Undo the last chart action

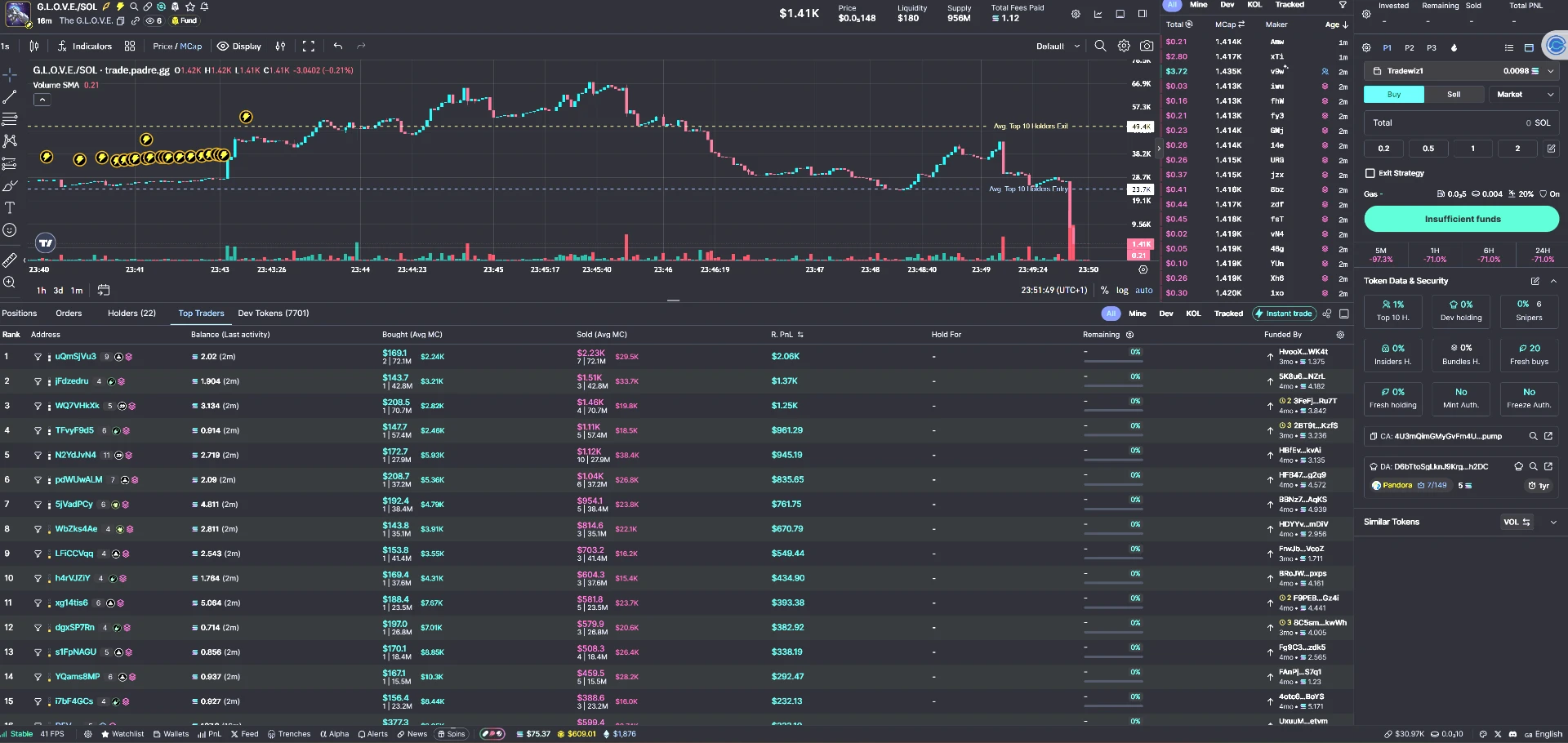click(338, 47)
